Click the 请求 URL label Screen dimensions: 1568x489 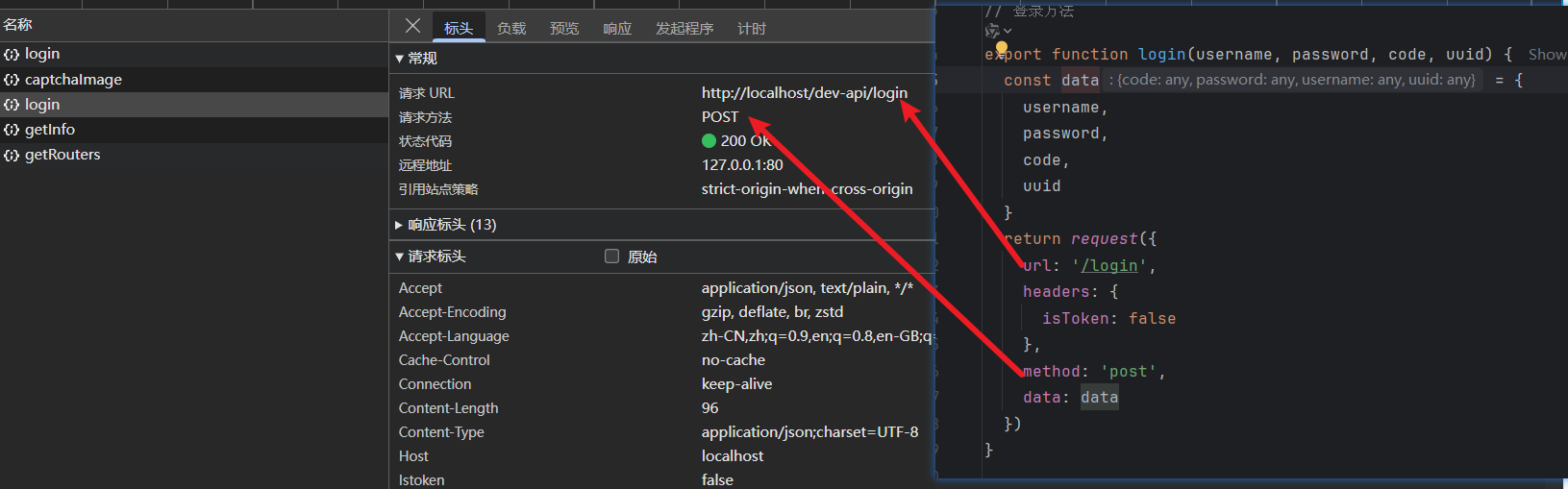426,92
